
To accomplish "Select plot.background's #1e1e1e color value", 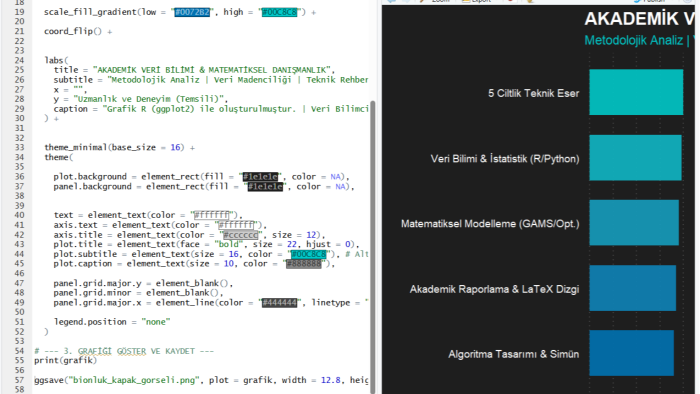I will tap(260, 177).
